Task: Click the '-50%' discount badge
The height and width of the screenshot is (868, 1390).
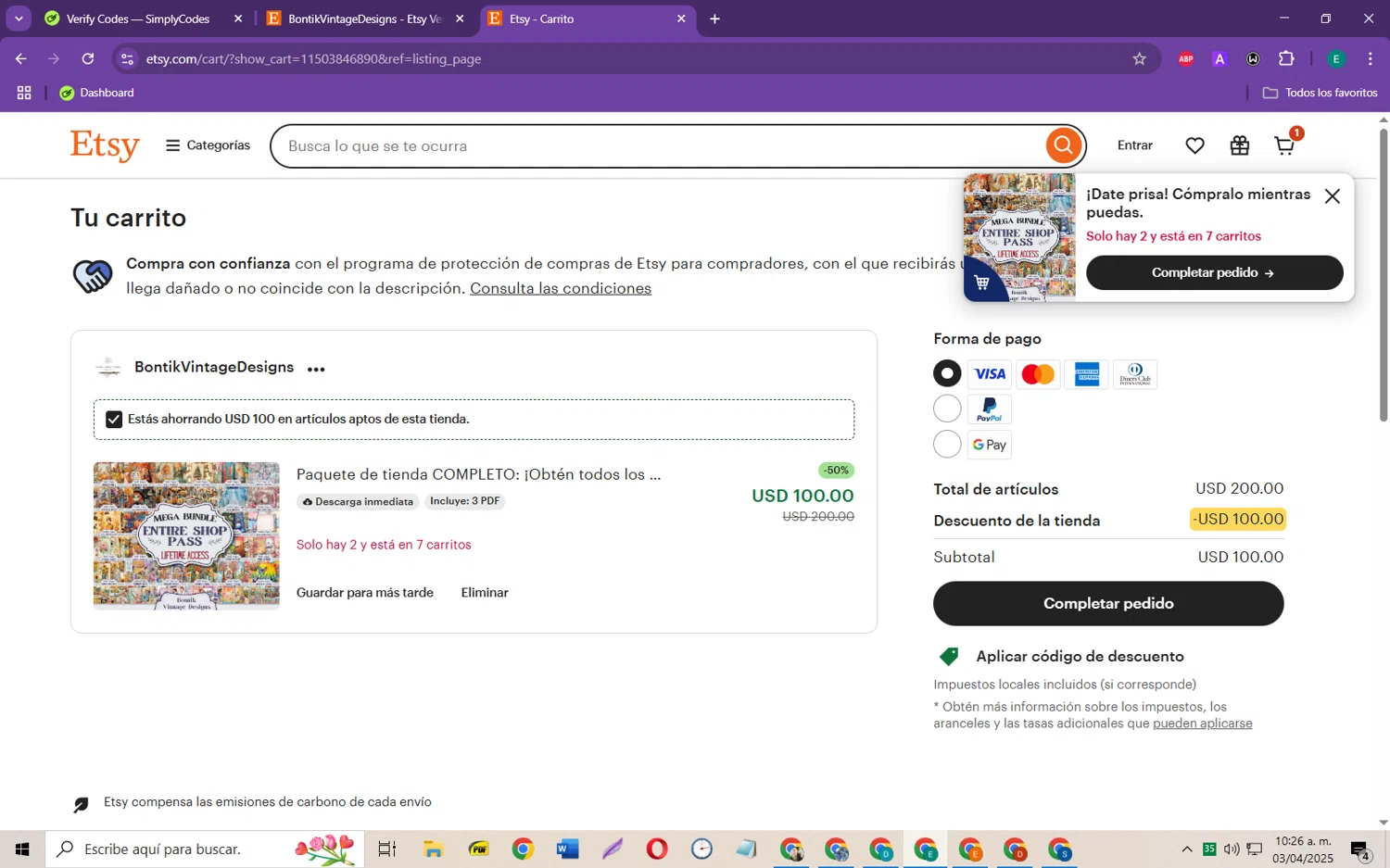Action: coord(837,471)
